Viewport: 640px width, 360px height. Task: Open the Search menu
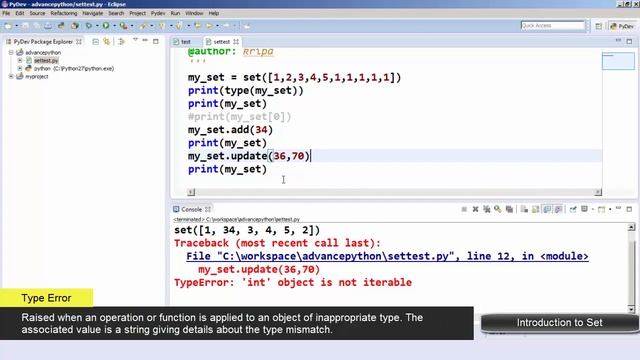[116, 13]
